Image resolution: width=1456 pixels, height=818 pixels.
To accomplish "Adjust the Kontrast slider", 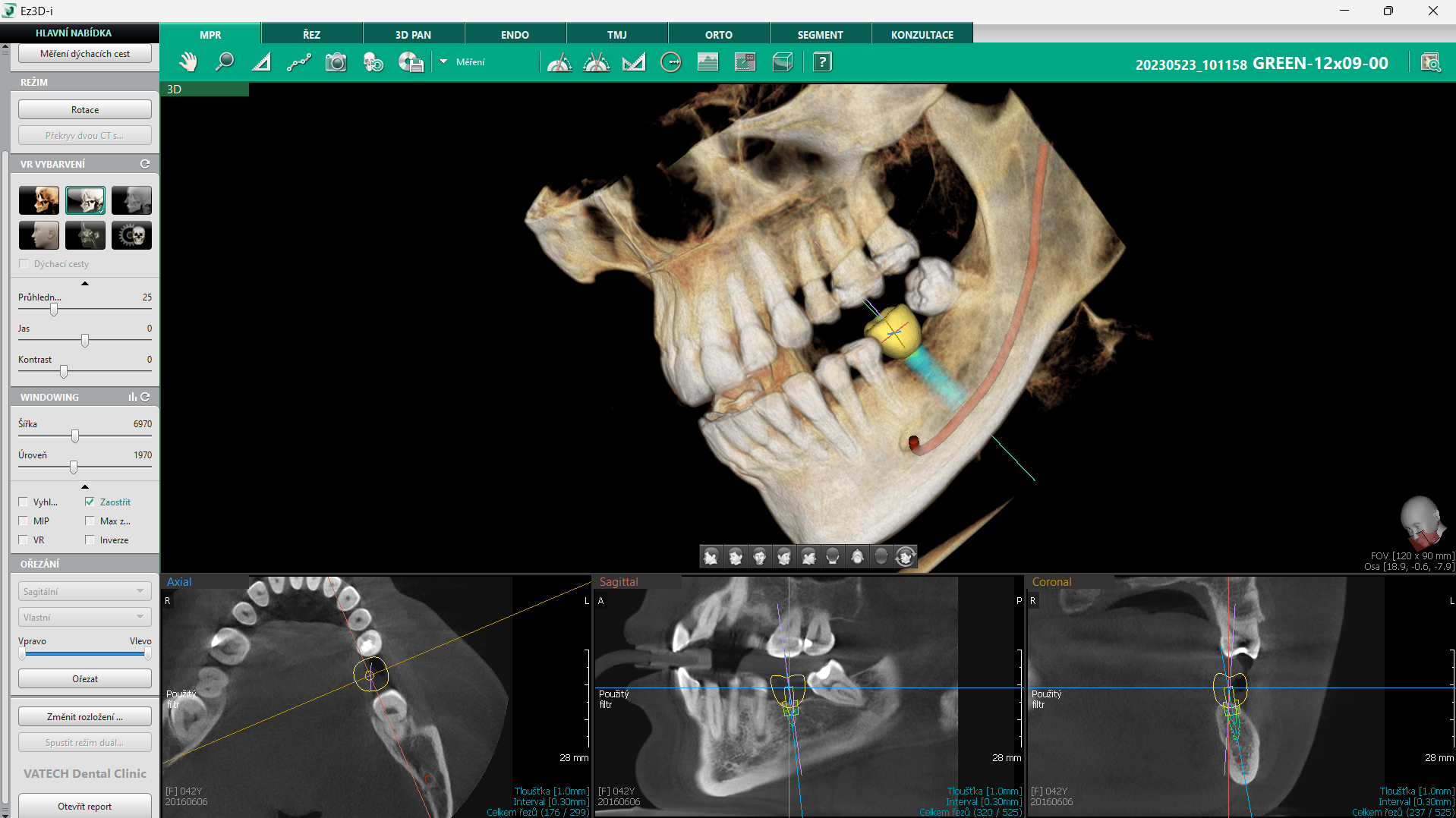I will point(64,372).
